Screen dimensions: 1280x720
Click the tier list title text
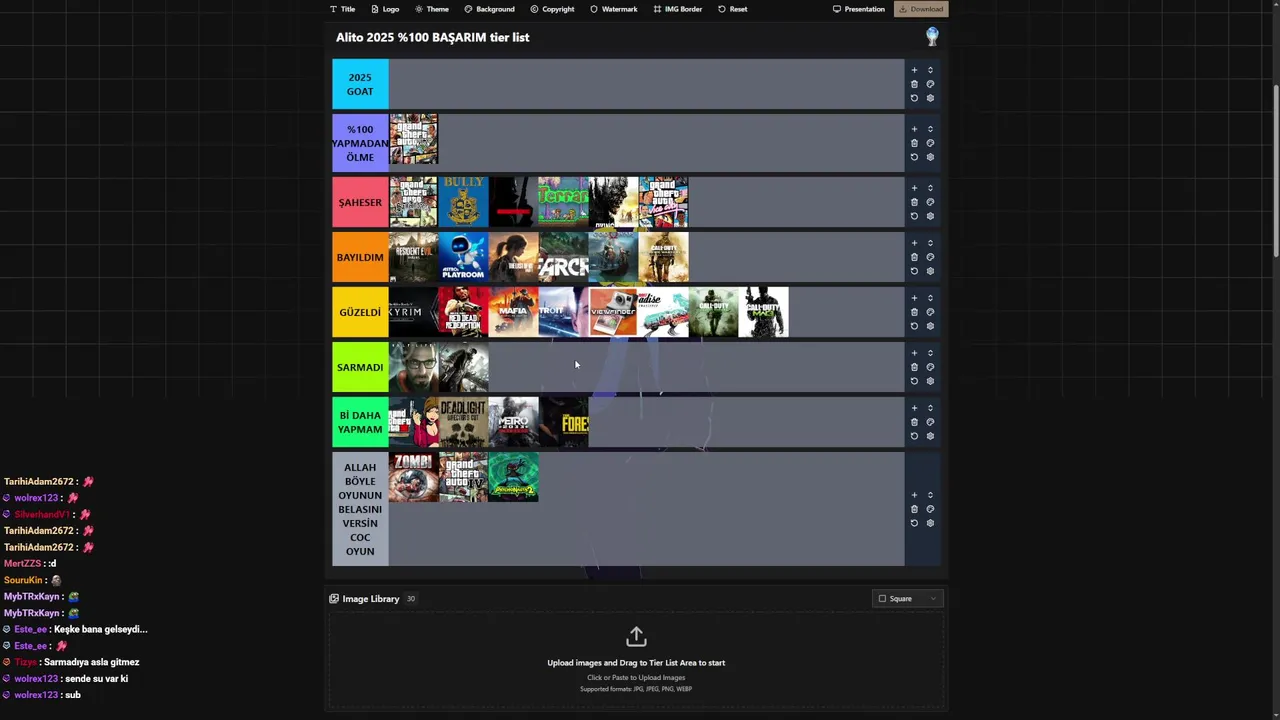(433, 37)
